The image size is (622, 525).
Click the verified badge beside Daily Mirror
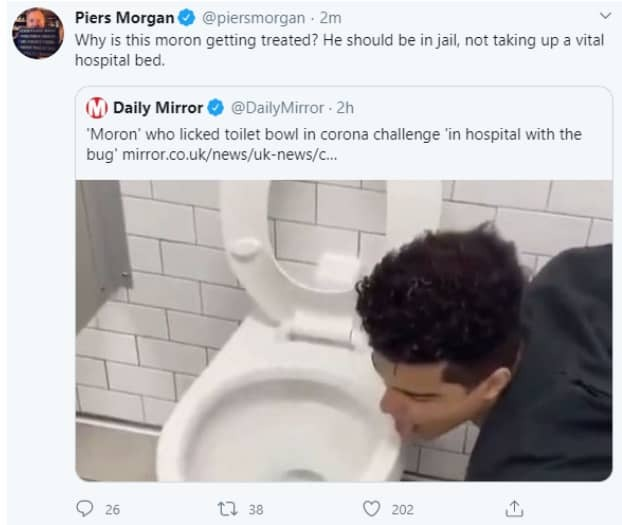(217, 108)
